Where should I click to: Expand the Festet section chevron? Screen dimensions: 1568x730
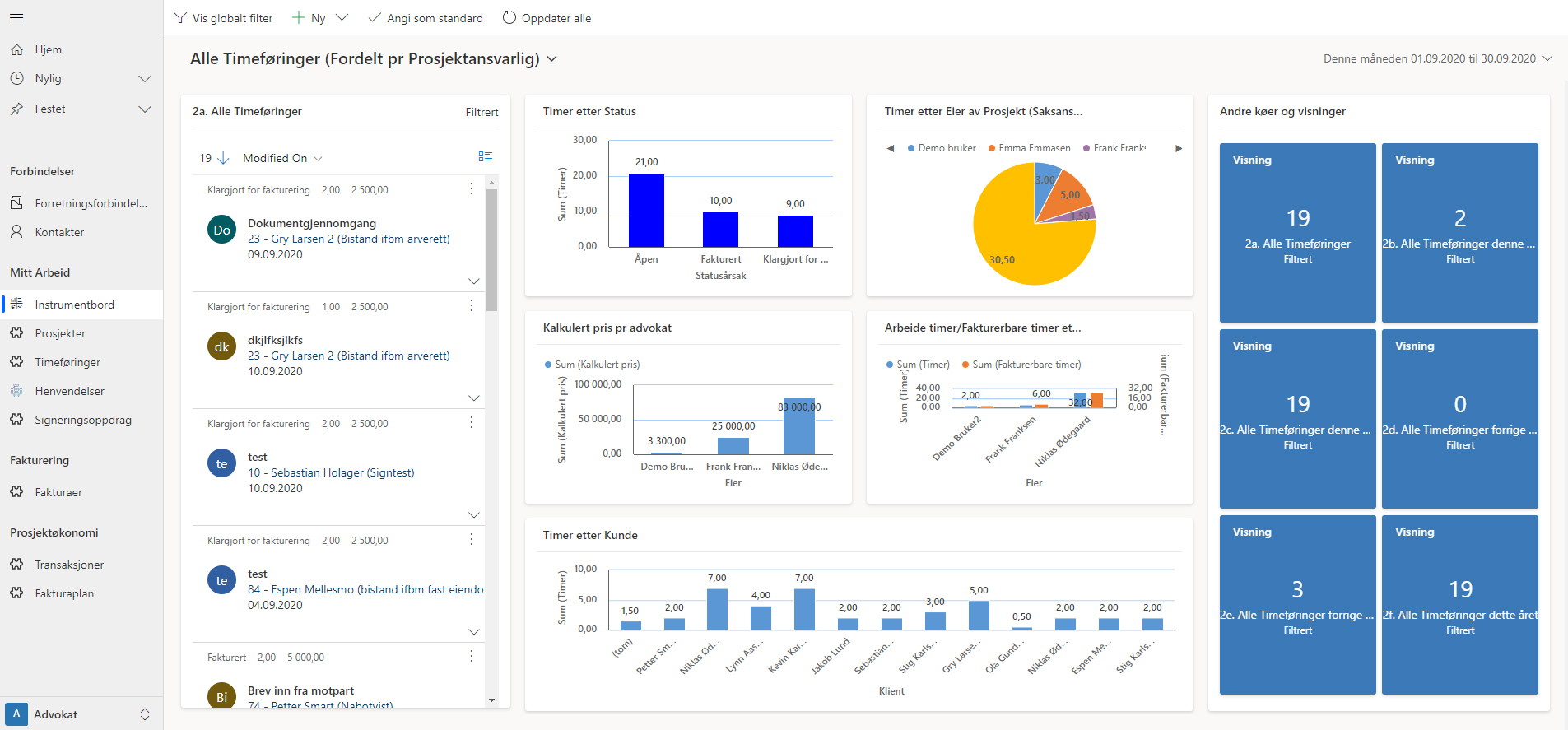[145, 109]
